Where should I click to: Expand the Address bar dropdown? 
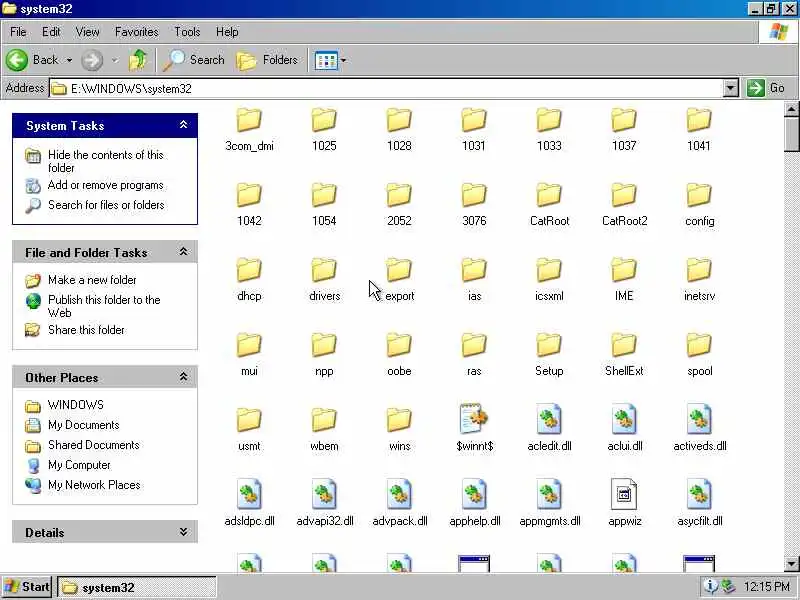point(731,88)
